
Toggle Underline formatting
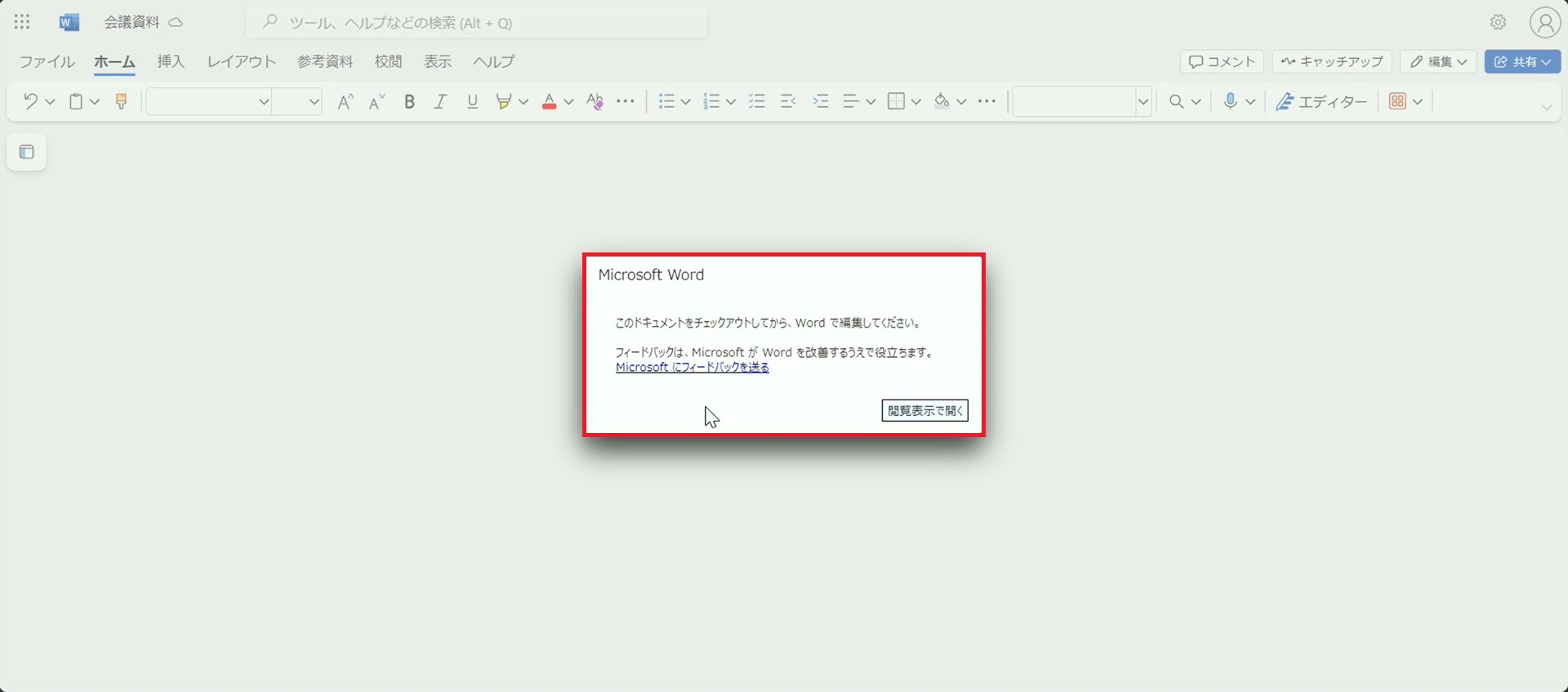pos(472,101)
